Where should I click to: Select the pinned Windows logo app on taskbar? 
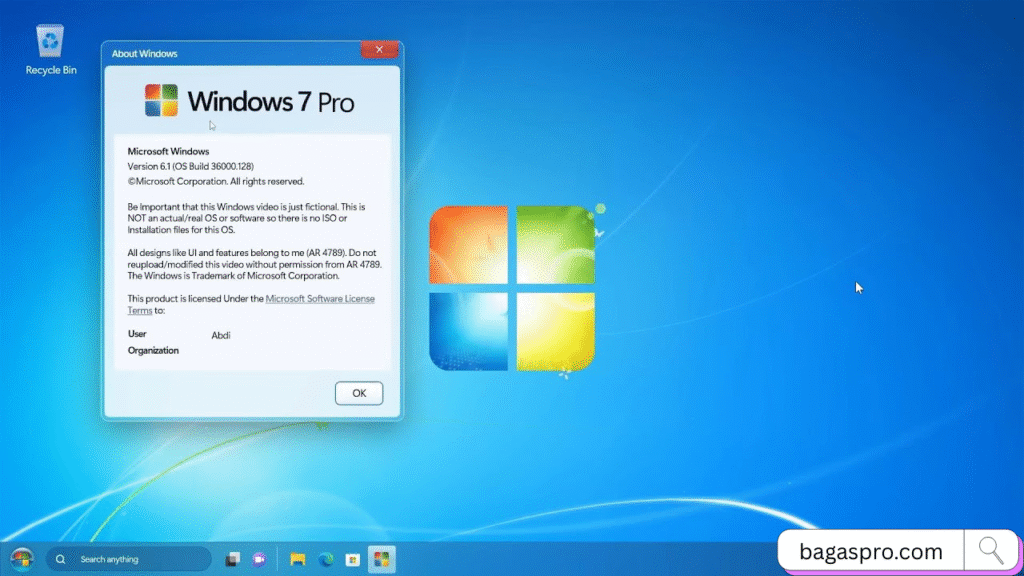pos(381,559)
